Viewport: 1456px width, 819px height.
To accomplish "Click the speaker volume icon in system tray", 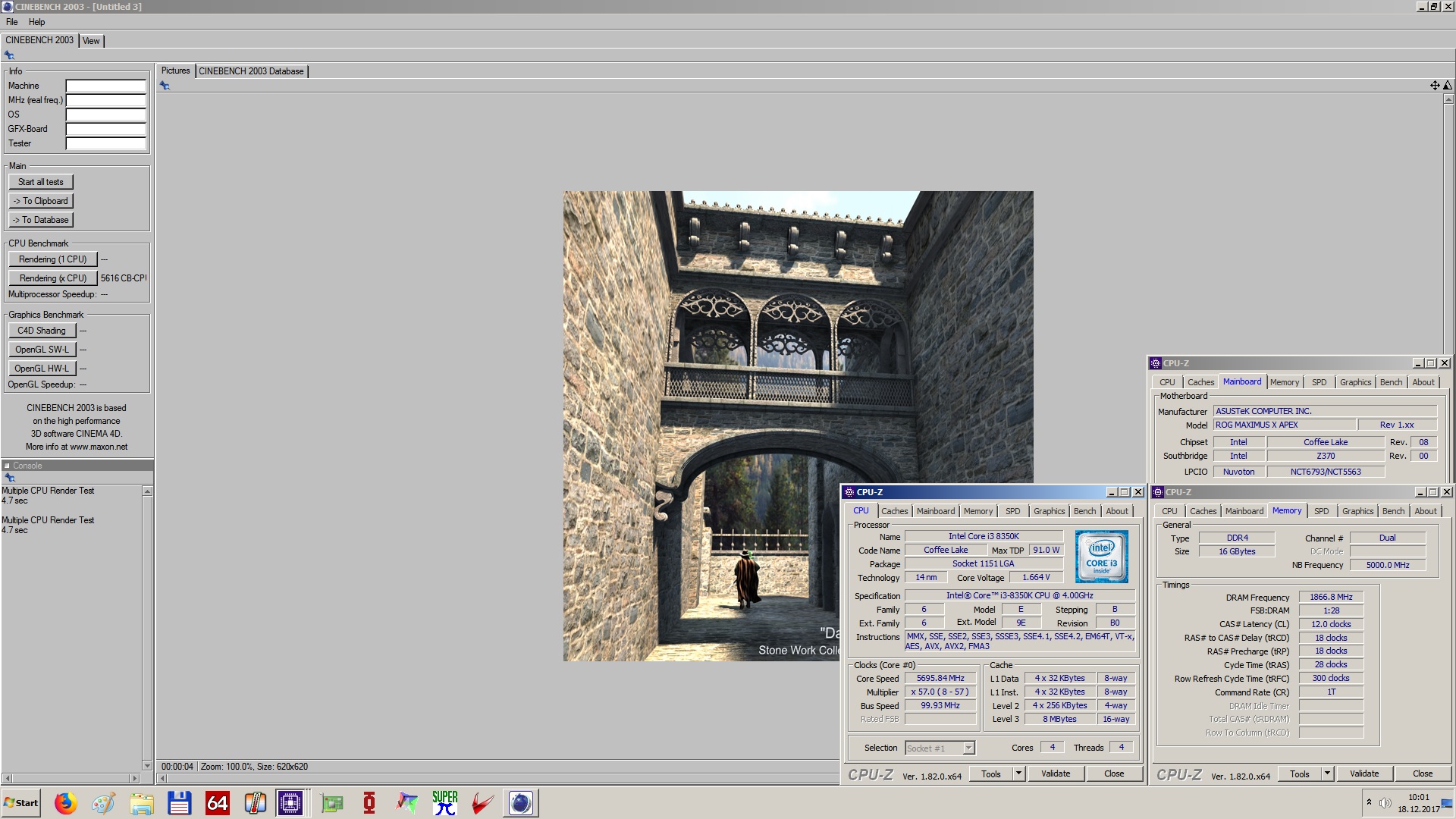I will tap(1385, 803).
